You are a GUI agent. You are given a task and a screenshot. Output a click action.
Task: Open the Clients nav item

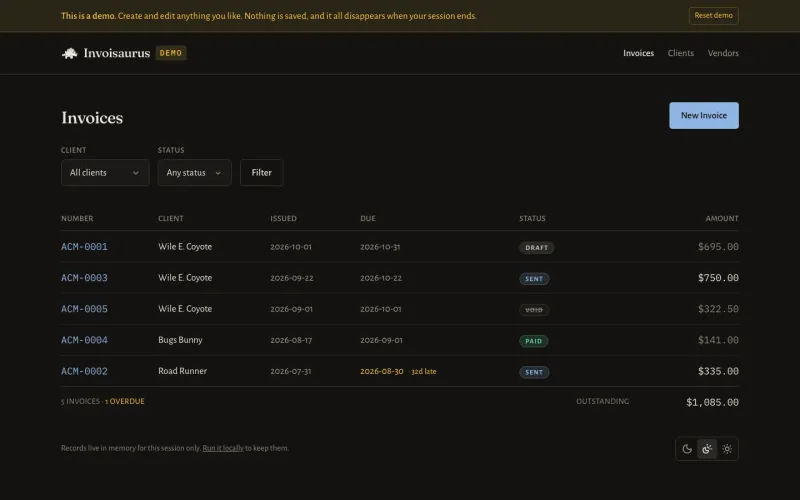tap(681, 53)
